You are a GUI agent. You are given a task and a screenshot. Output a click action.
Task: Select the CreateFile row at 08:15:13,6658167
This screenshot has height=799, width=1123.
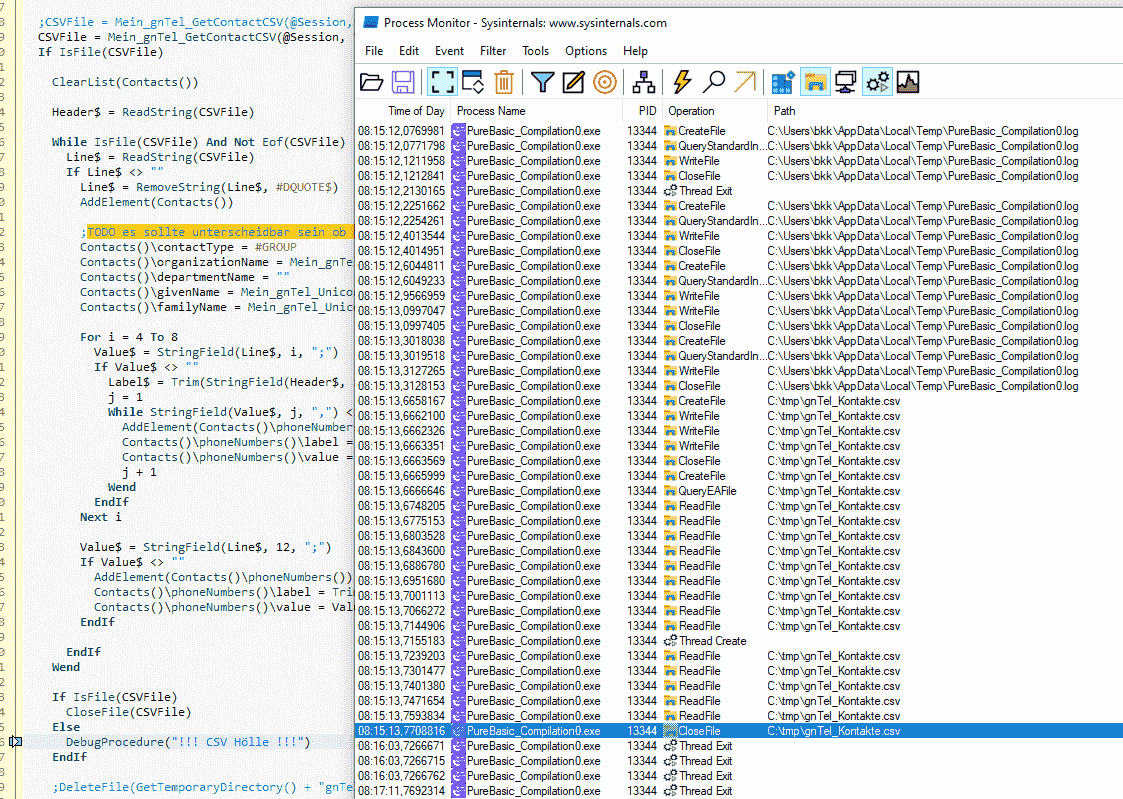click(739, 401)
